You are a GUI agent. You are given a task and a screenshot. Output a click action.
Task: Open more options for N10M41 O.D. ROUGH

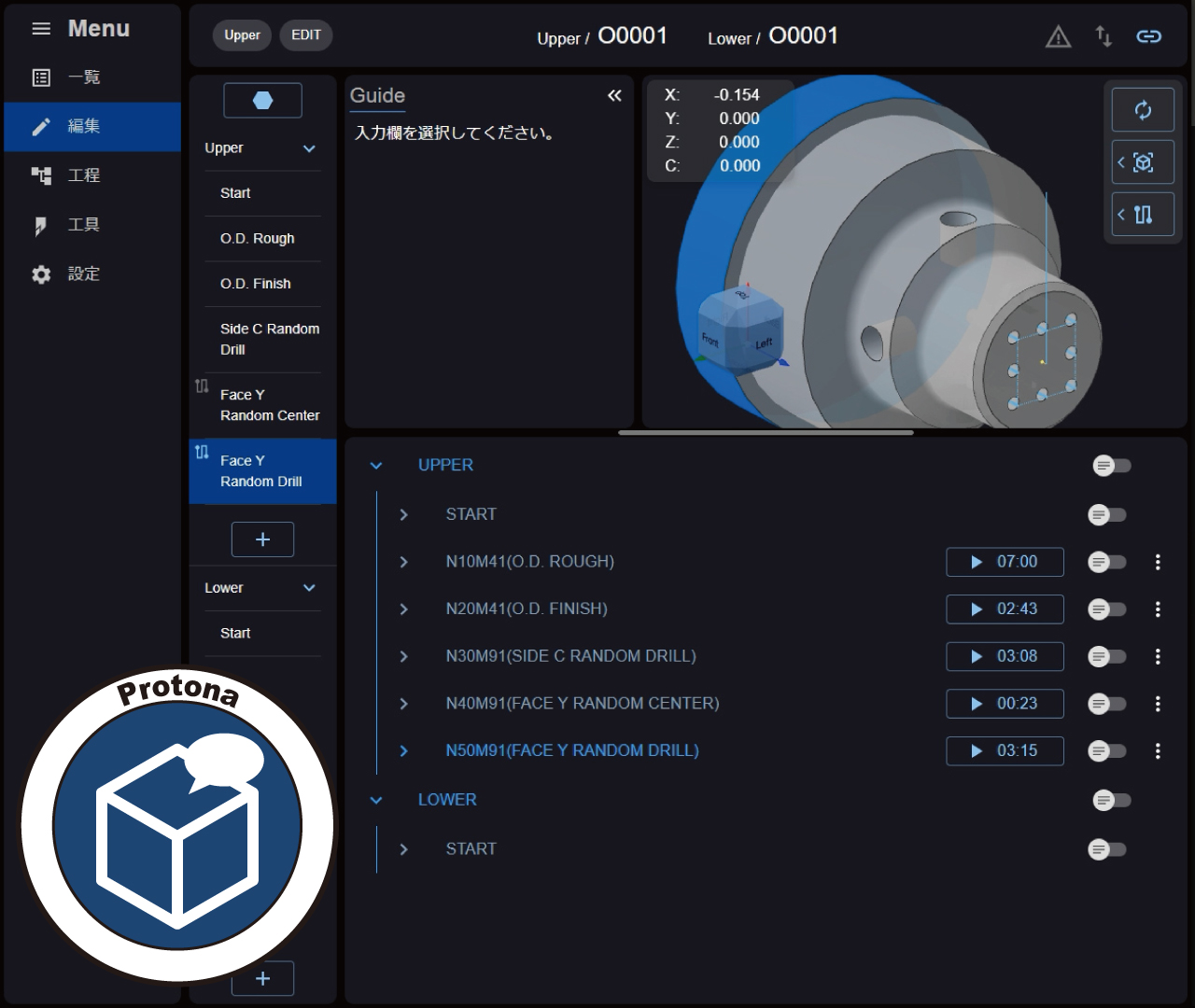click(x=1158, y=562)
